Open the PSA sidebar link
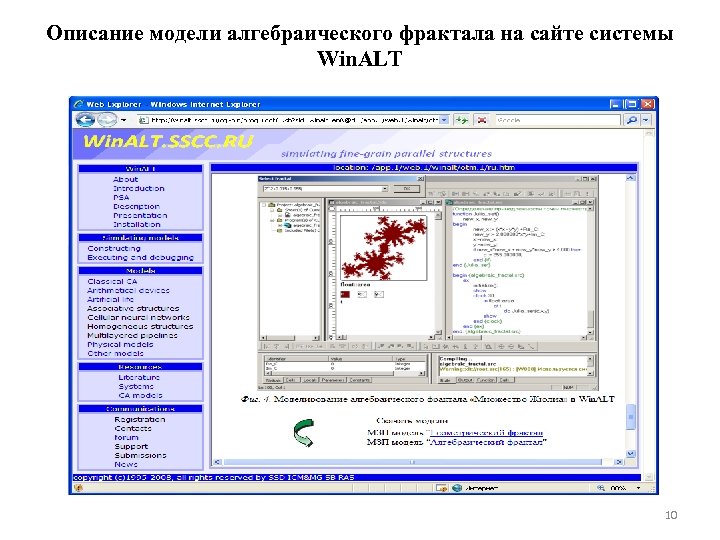 click(121, 197)
